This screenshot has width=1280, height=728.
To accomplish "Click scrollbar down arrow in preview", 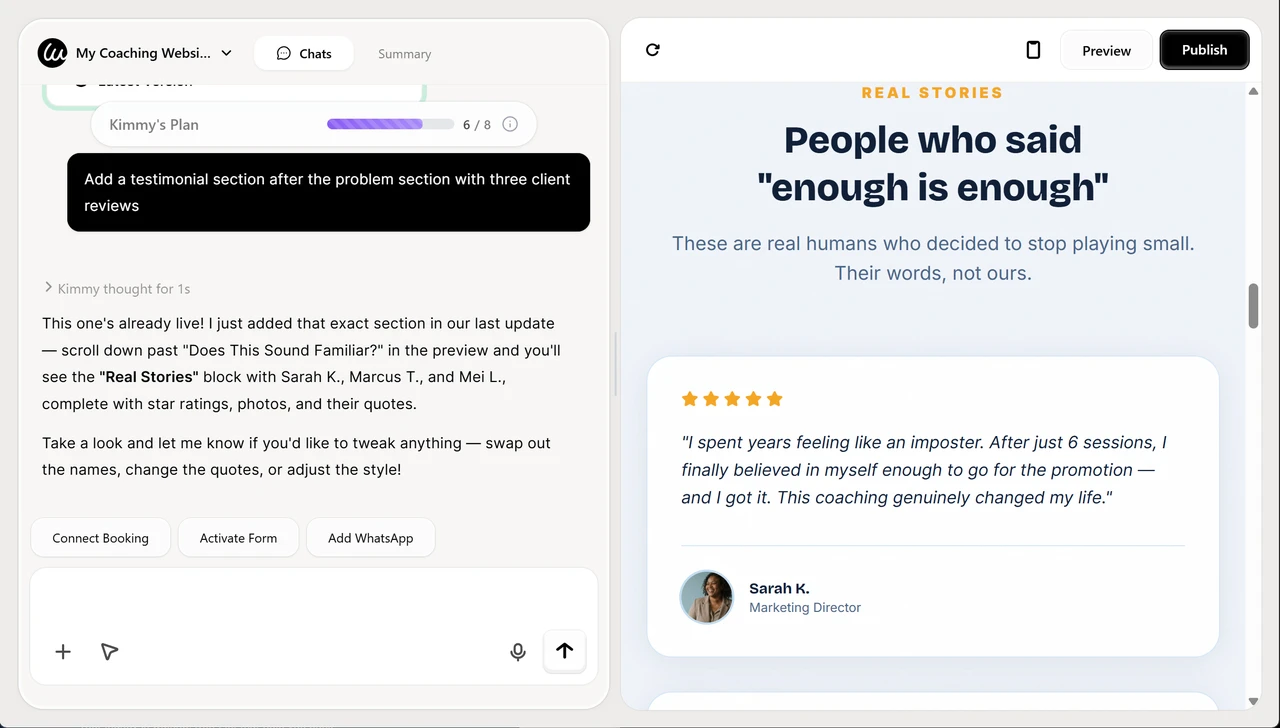I will click(x=1253, y=701).
